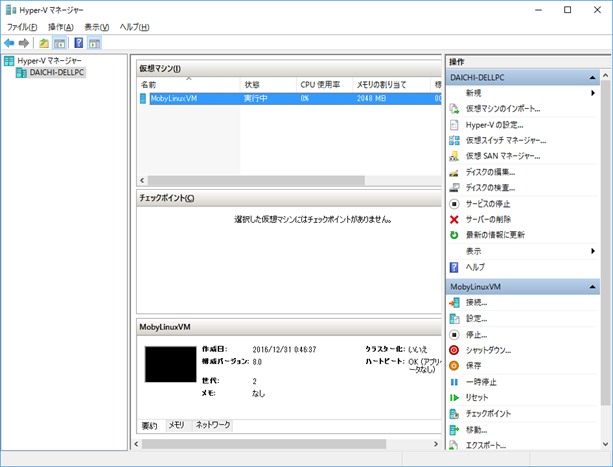Click the up-one-level folder toolbar icon
This screenshot has height=467, width=613.
tap(44, 43)
